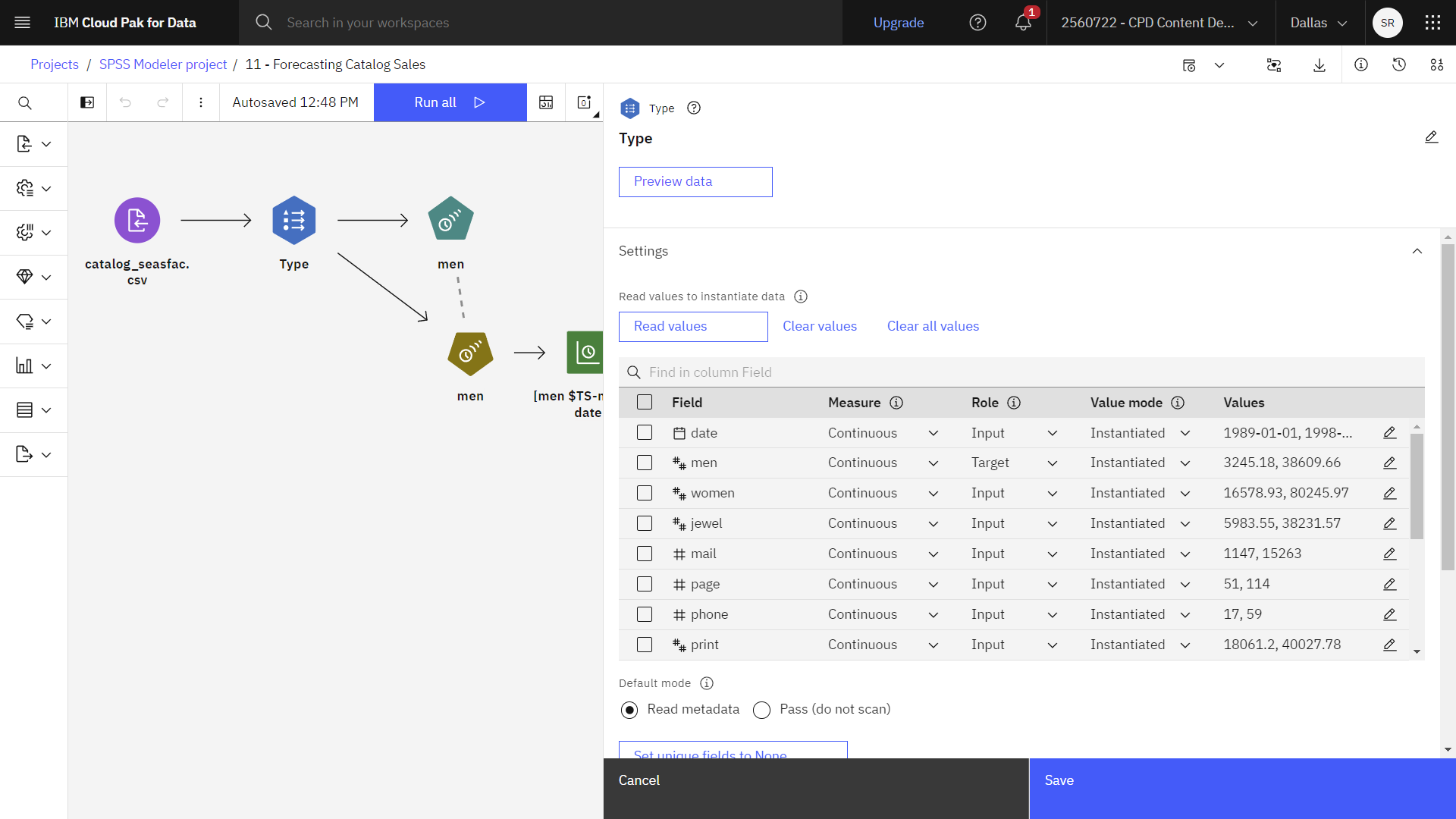Viewport: 1456px width, 819px height.
Task: Click the redo arrow
Action: (x=163, y=102)
